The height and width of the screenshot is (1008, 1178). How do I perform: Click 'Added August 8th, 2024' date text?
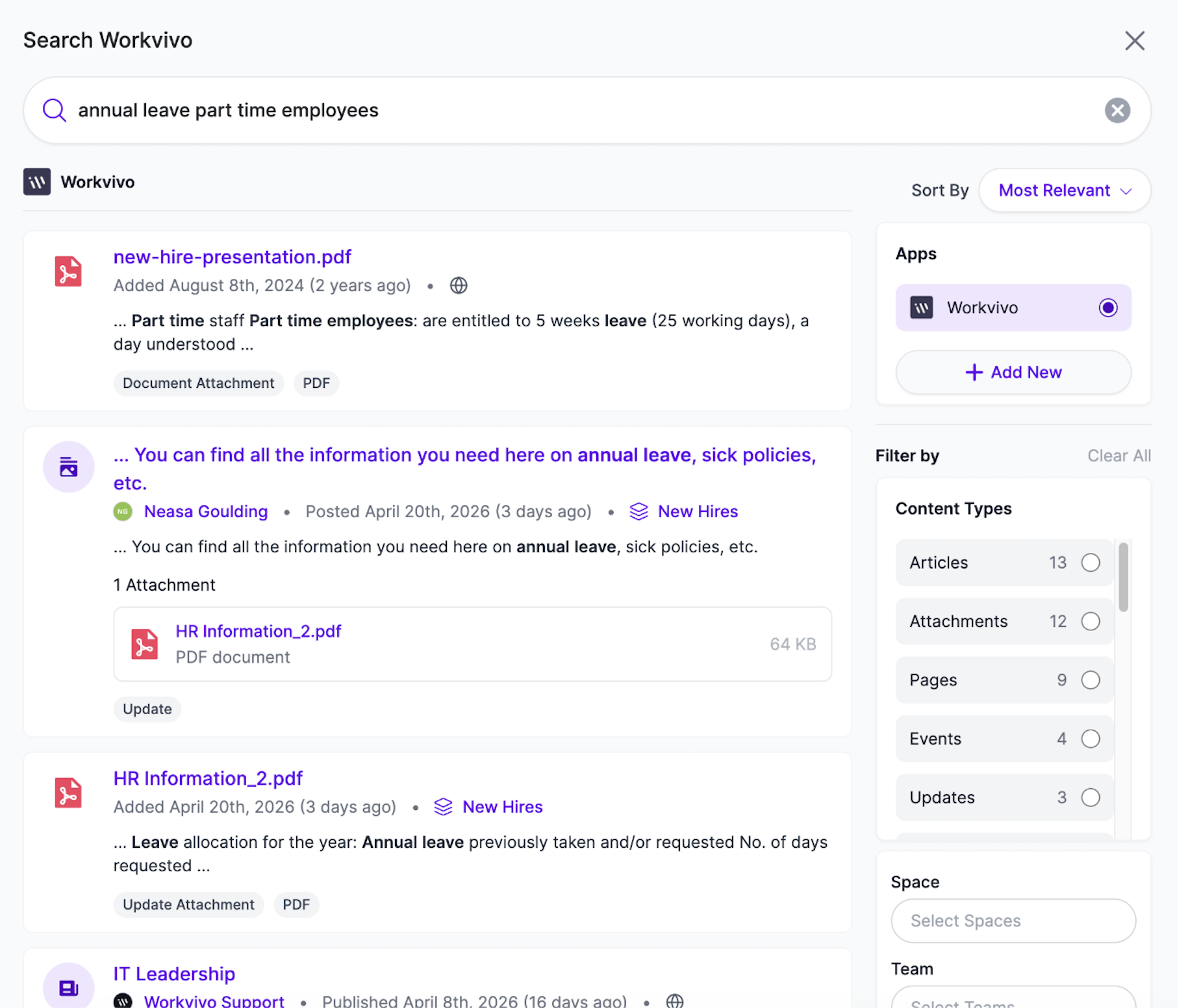[x=262, y=285]
